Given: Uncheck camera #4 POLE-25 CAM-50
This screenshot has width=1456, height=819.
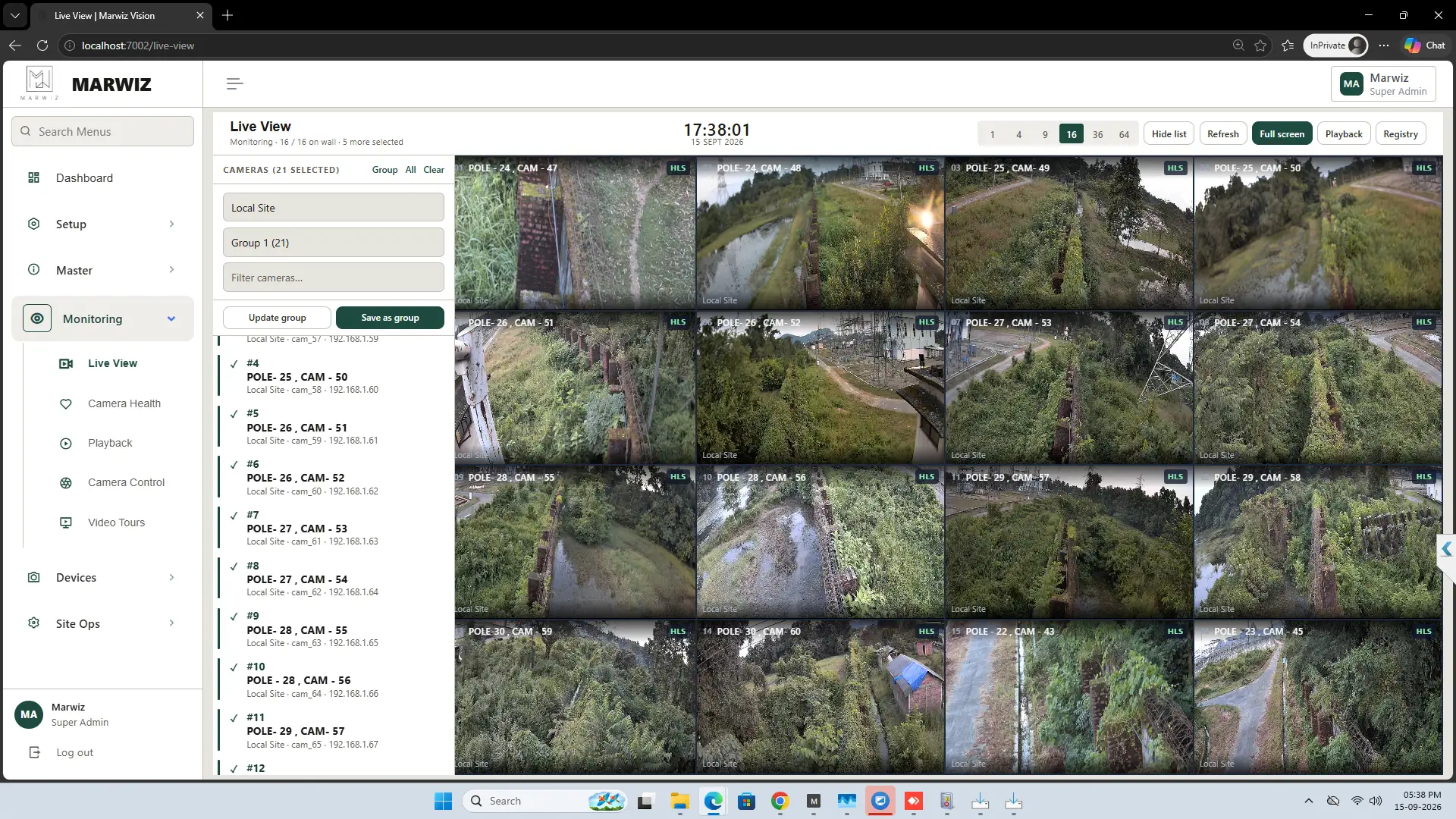Looking at the screenshot, I should coord(234,364).
